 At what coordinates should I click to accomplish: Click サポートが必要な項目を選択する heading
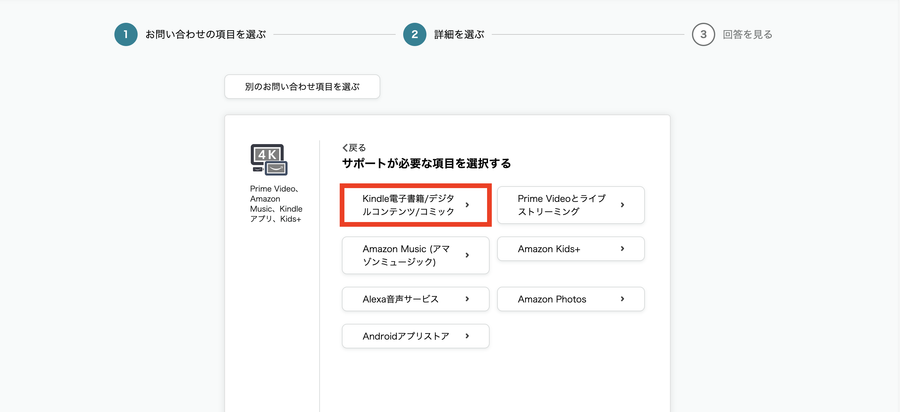426,164
